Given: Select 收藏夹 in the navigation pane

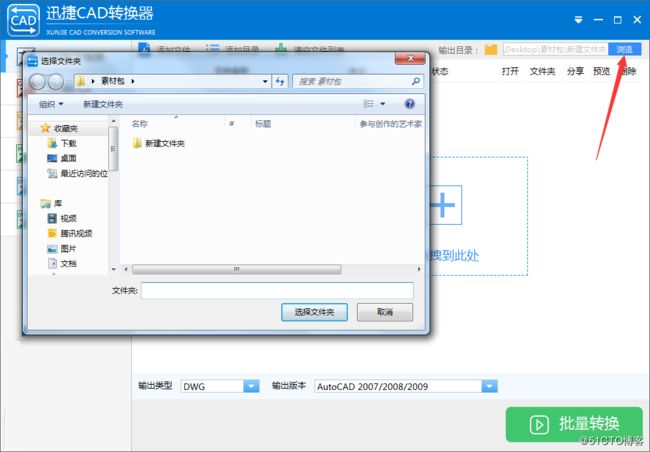Looking at the screenshot, I should (65, 129).
